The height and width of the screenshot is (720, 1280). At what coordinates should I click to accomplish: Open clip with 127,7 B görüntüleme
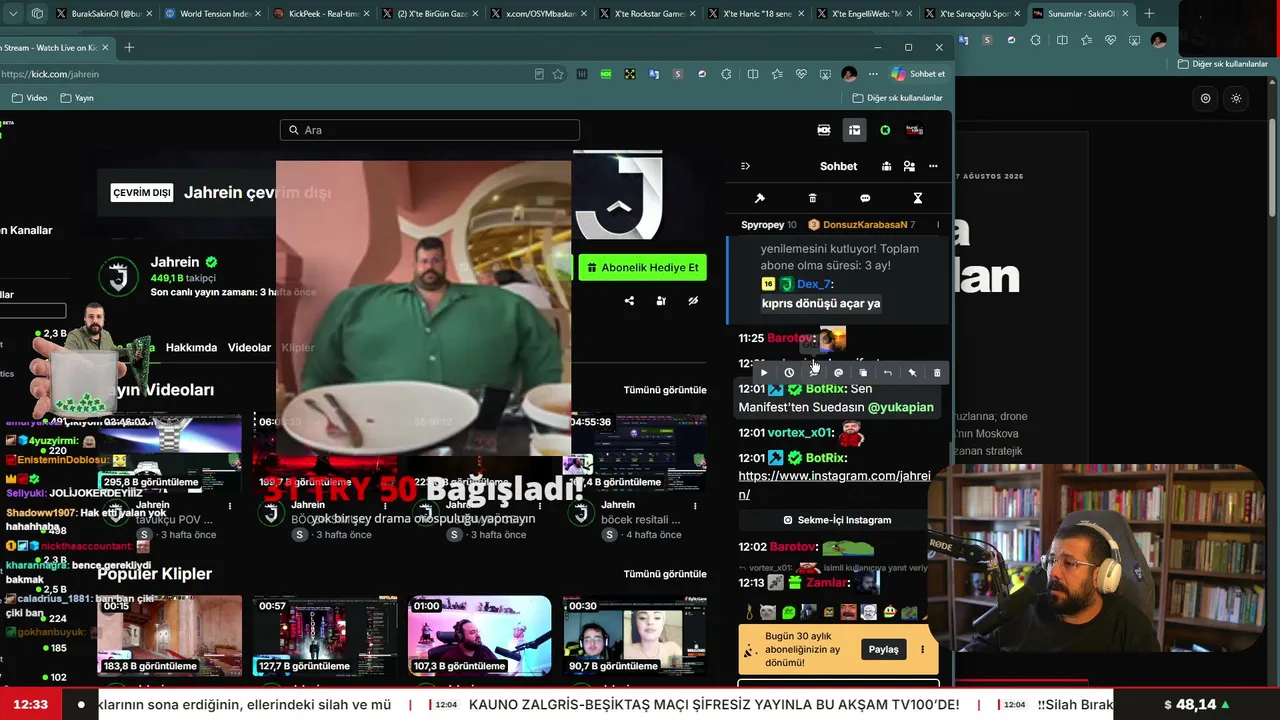click(x=324, y=636)
